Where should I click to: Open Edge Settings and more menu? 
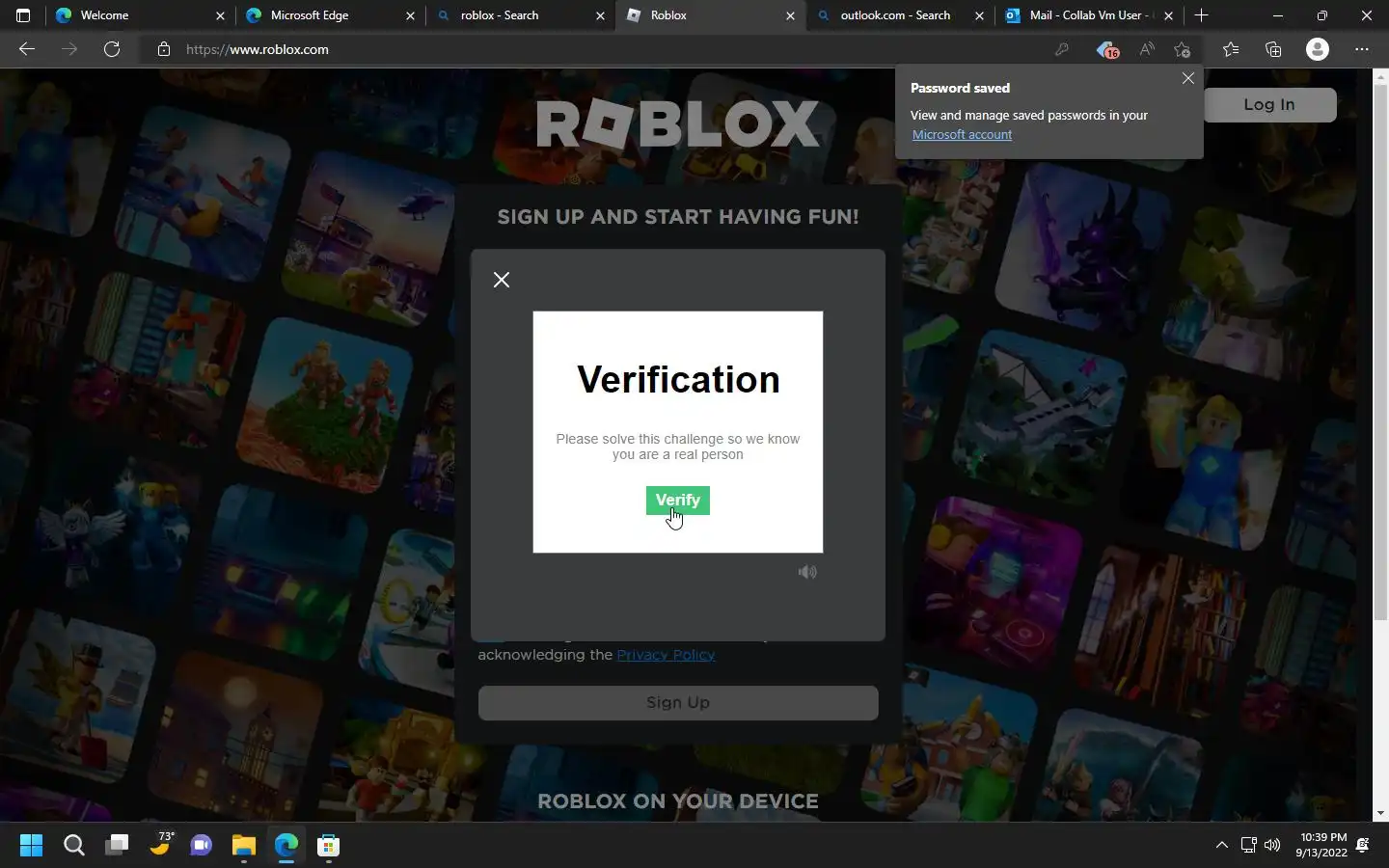point(1361,49)
